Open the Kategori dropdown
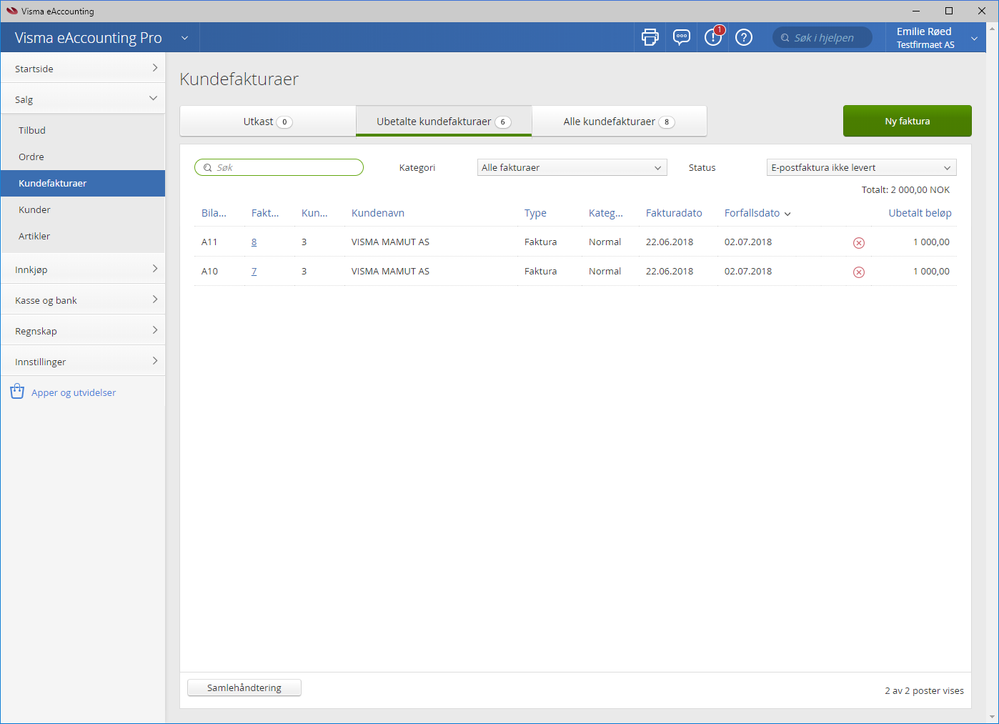Viewport: 999px width, 724px height. coord(571,168)
